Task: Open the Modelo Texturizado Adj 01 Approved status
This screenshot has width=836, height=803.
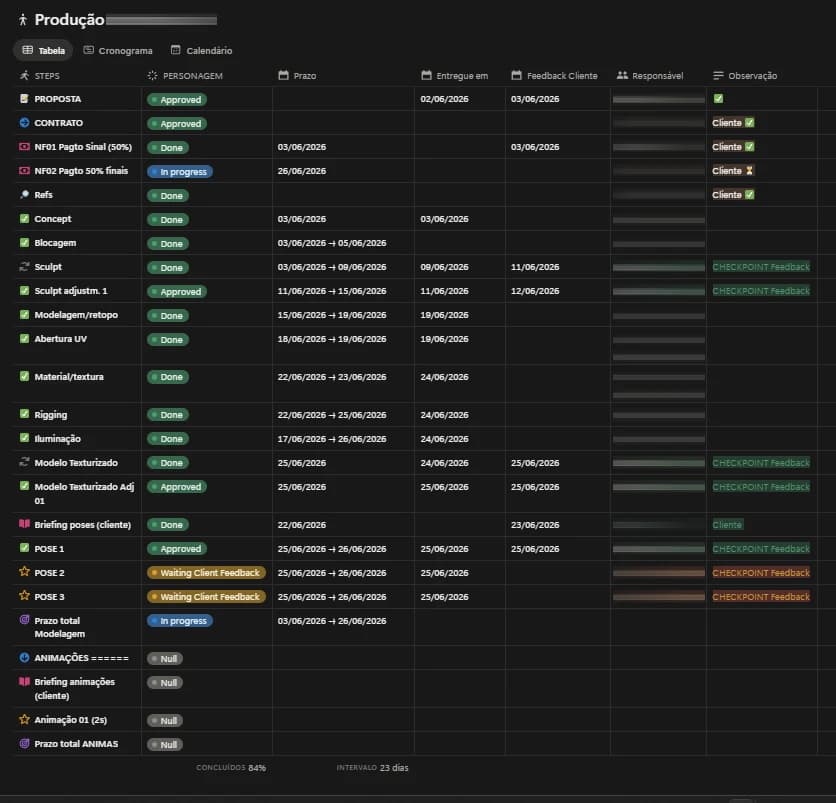Action: [177, 487]
